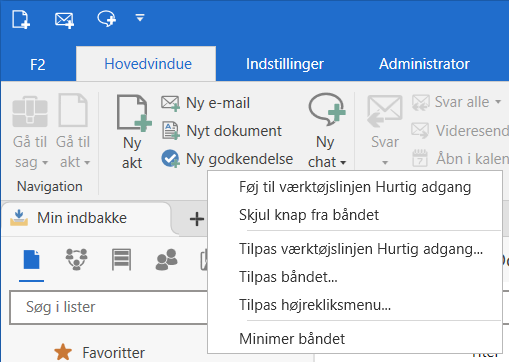The image size is (509, 362).
Task: Choose Tilpas værktøjslinjen Hurtig adgang...
Action: click(355, 249)
